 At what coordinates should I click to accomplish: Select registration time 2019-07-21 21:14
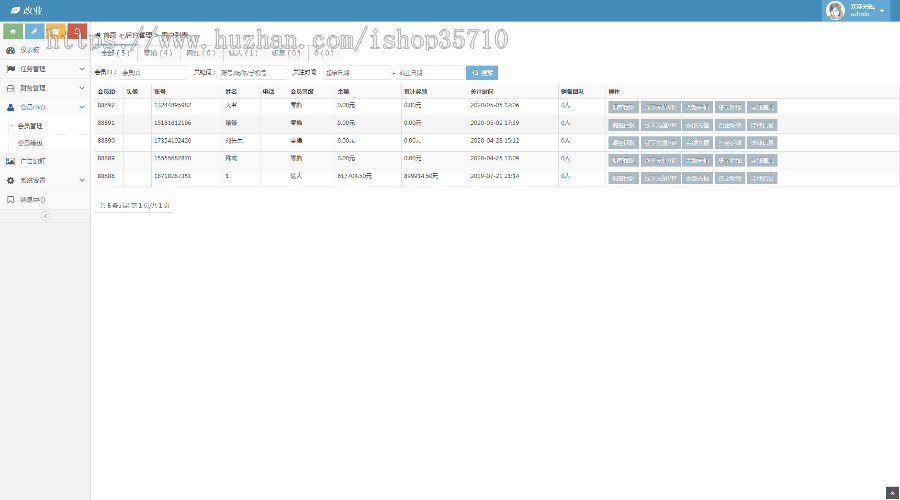tap(495, 176)
